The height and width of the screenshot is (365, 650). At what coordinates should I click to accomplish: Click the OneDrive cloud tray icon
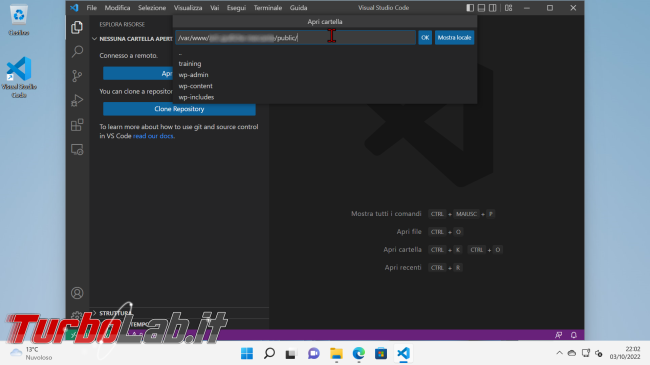572,353
